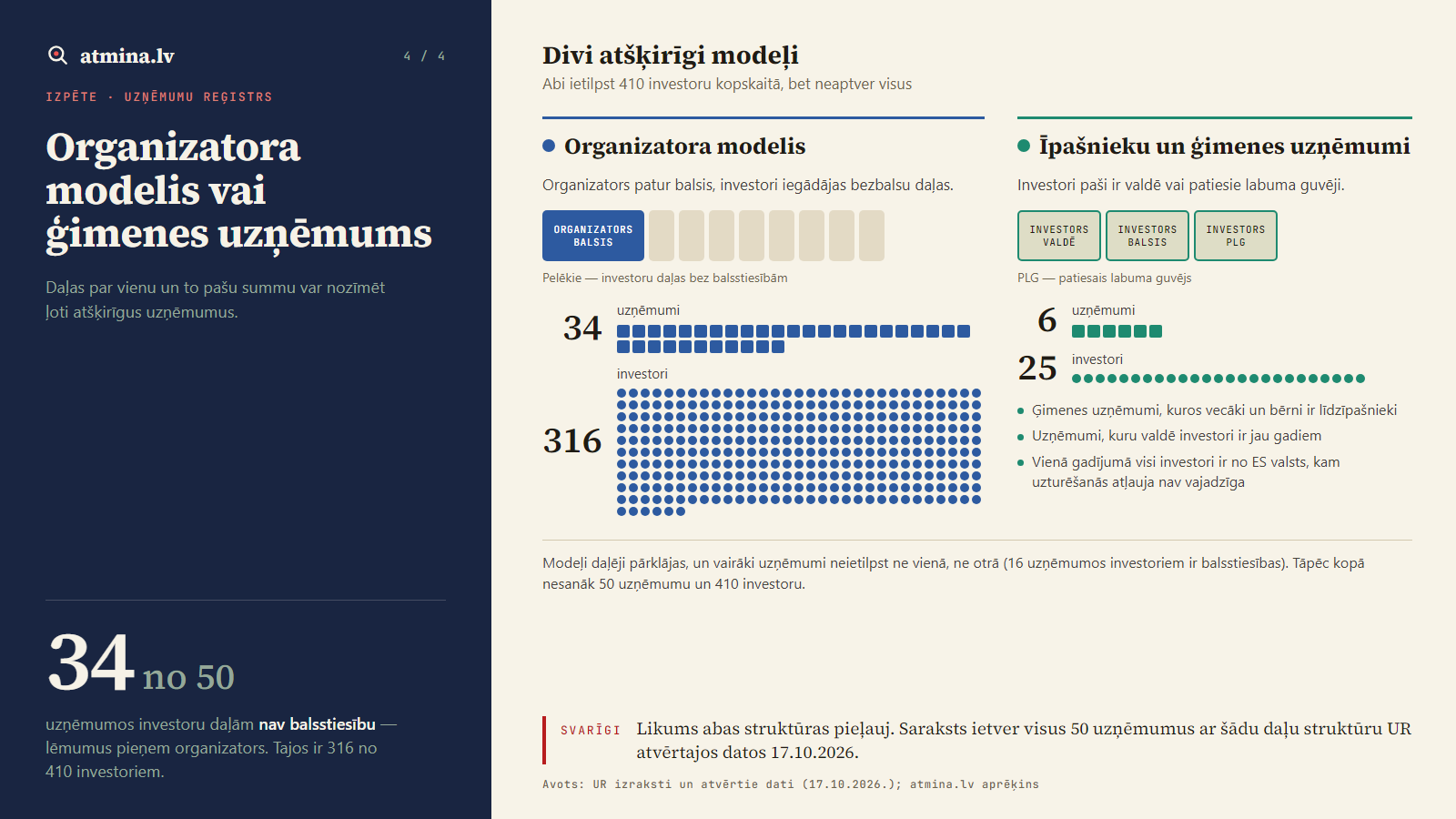
Task: Click the row of green investor dots
Action: pos(1218,379)
